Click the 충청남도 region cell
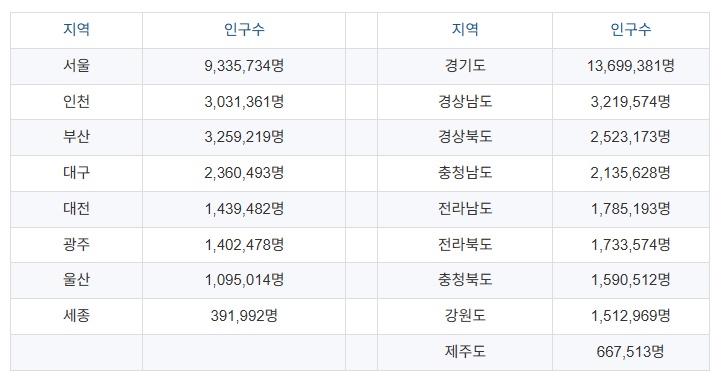This screenshot has height=378, width=721. point(465,173)
